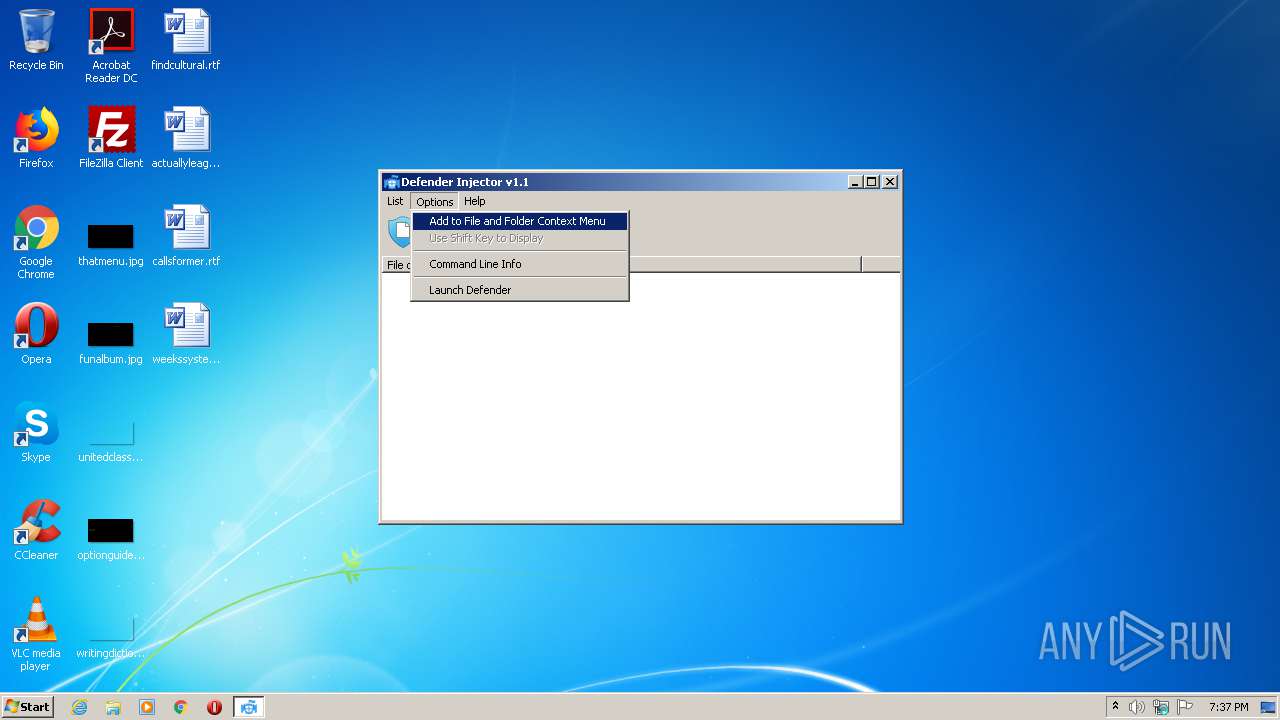The height and width of the screenshot is (720, 1280).
Task: Select the actuallyleag... Word document
Action: (x=186, y=138)
